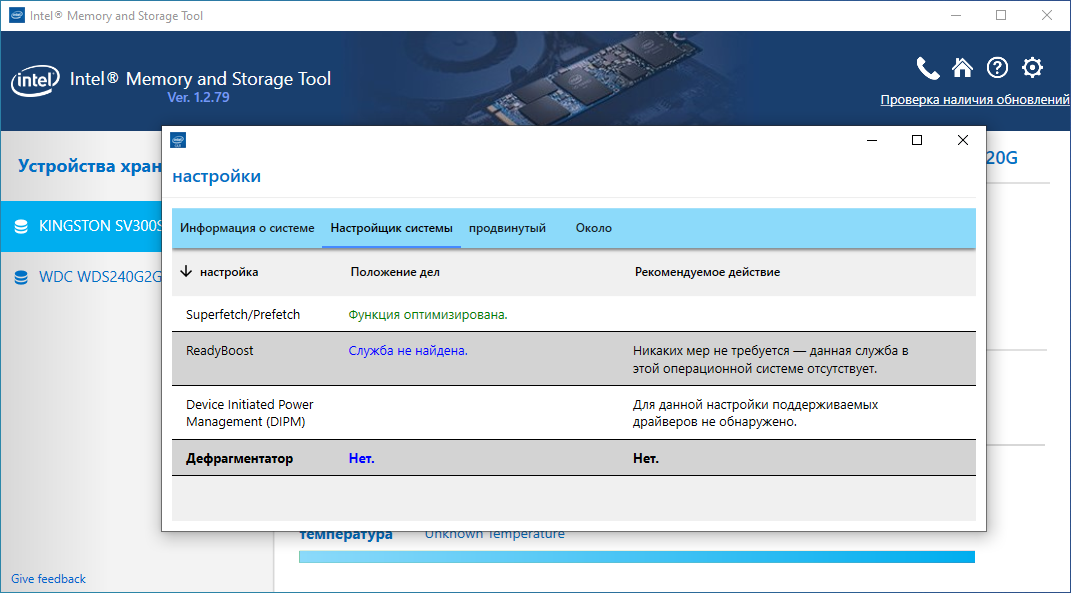Open settings gear icon in header

pos(1032,68)
